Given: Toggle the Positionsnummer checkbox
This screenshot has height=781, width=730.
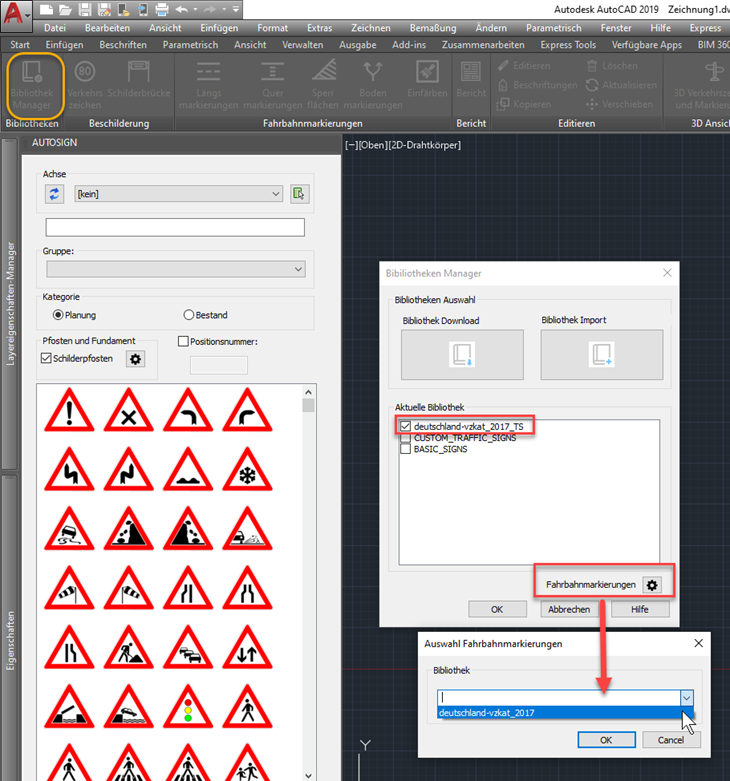Looking at the screenshot, I should coord(183,341).
